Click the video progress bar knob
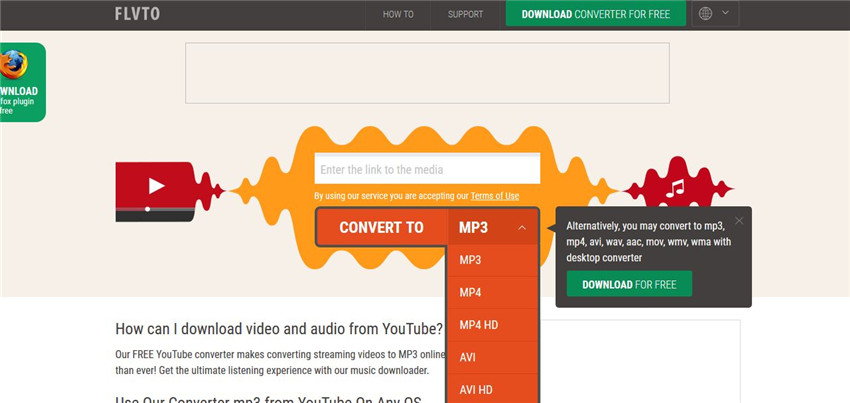 147,209
